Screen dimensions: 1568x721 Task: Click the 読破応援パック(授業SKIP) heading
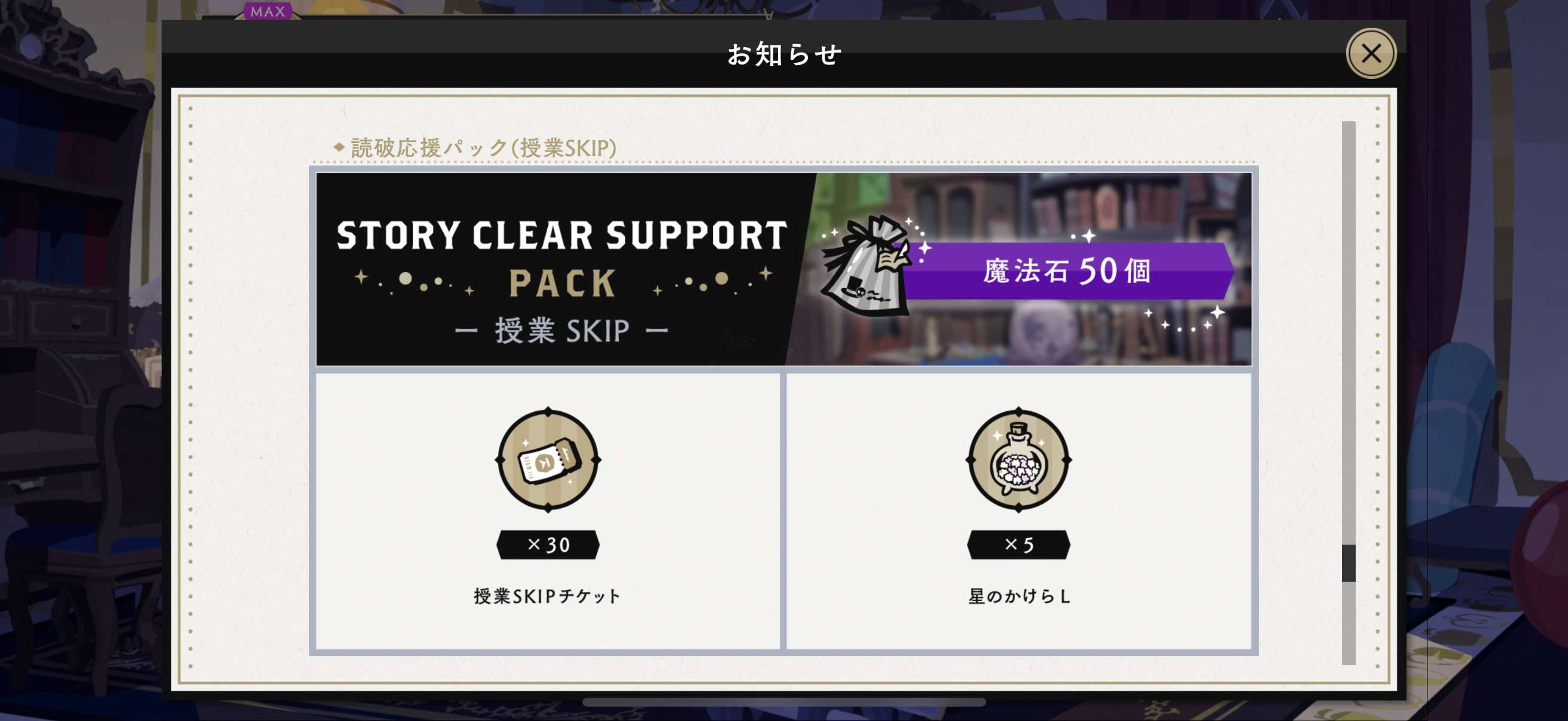tap(484, 148)
